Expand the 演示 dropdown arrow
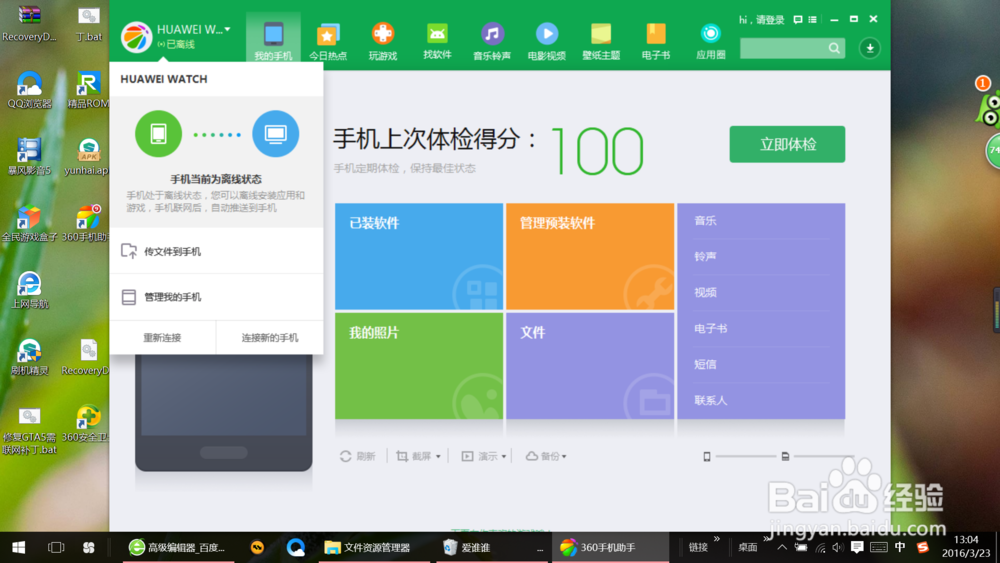Screen dimensions: 1000x563 tap(504, 457)
